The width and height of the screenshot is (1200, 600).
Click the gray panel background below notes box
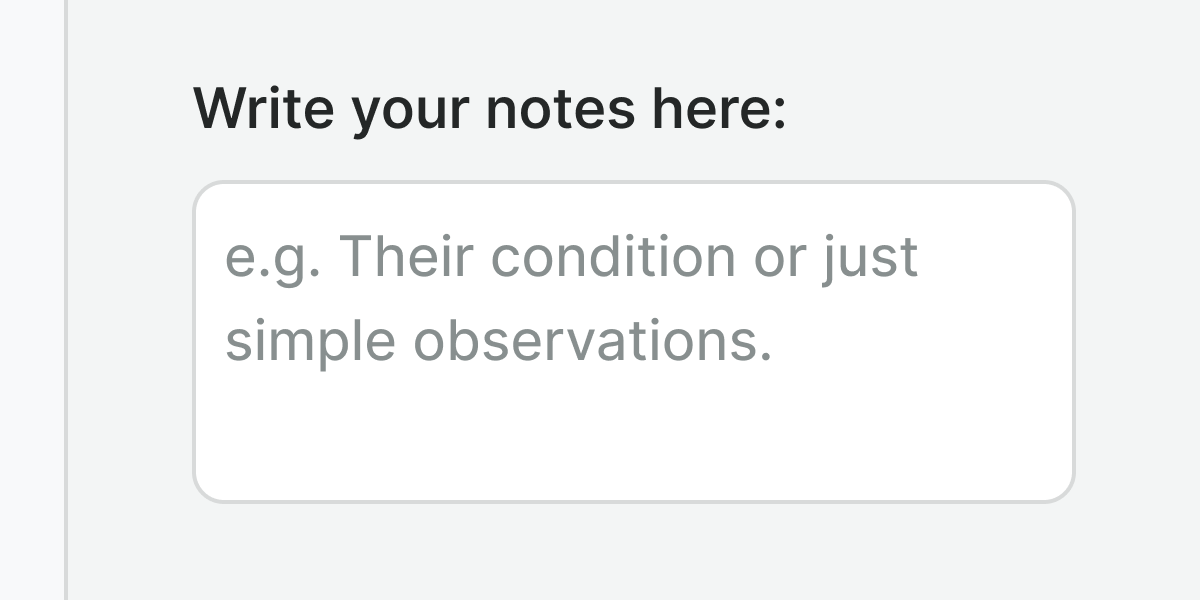(633, 552)
